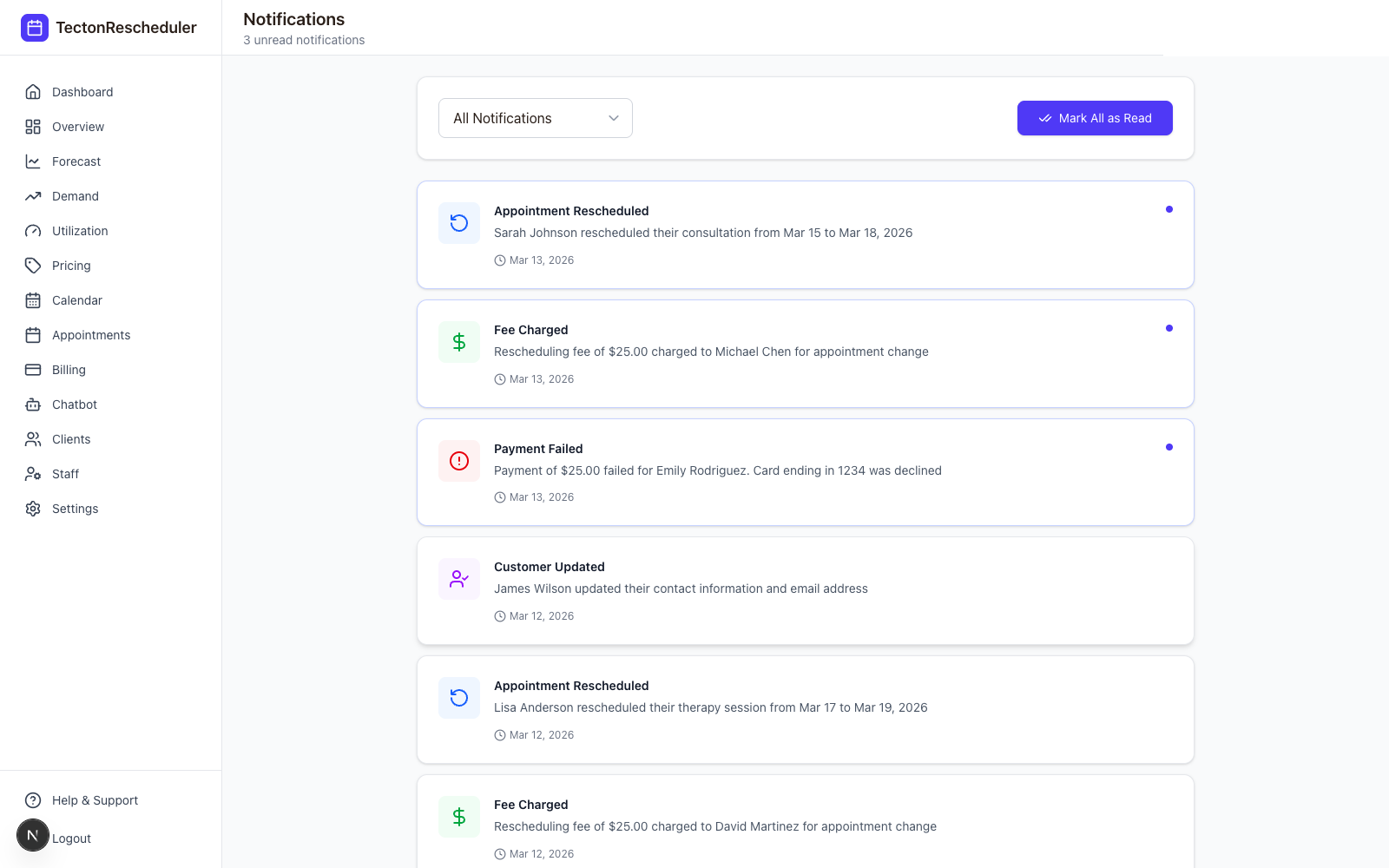Viewport: 1389px width, 868px height.
Task: Select the Forecast chart icon
Action: [33, 161]
